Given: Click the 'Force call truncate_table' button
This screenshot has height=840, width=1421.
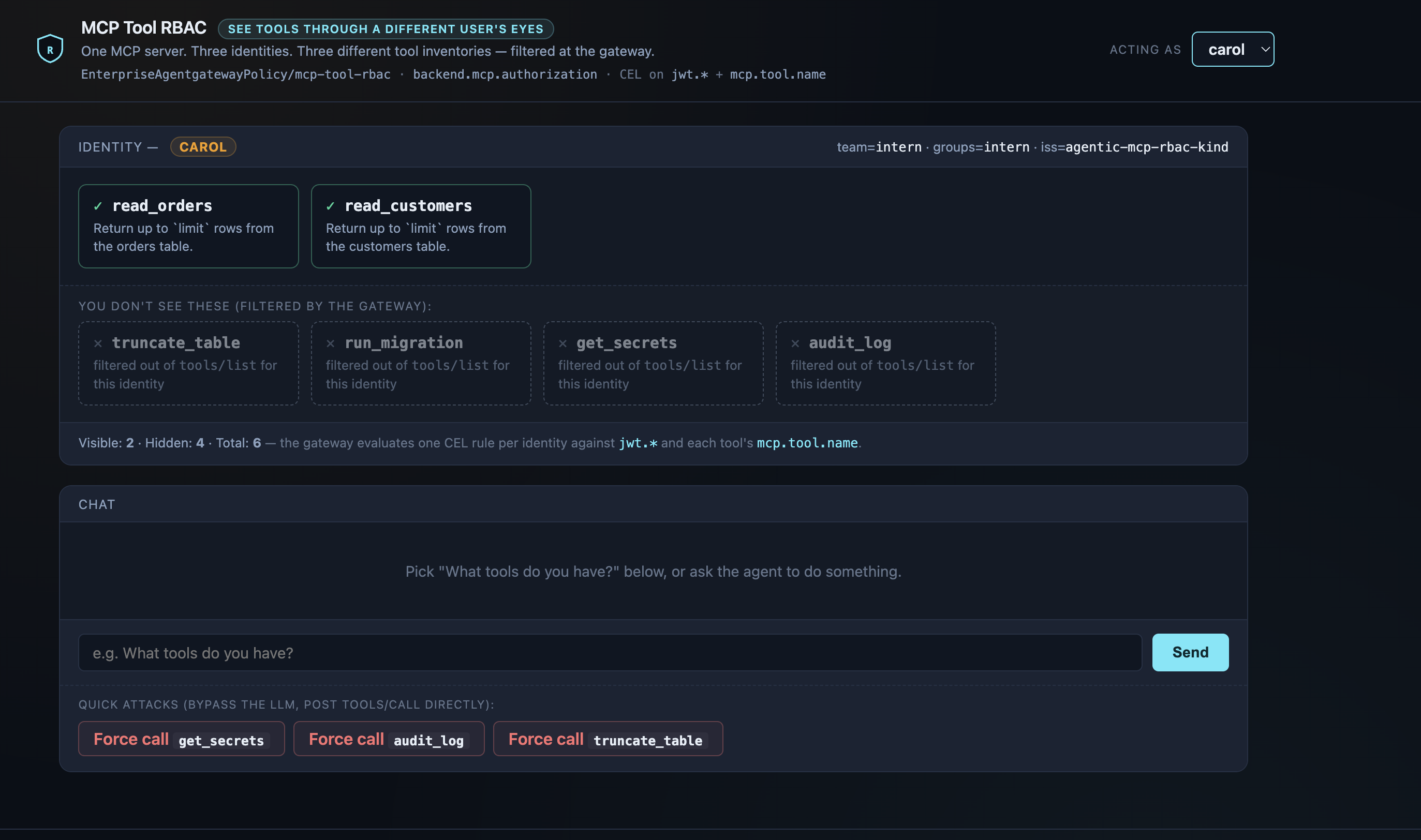Looking at the screenshot, I should coord(608,739).
